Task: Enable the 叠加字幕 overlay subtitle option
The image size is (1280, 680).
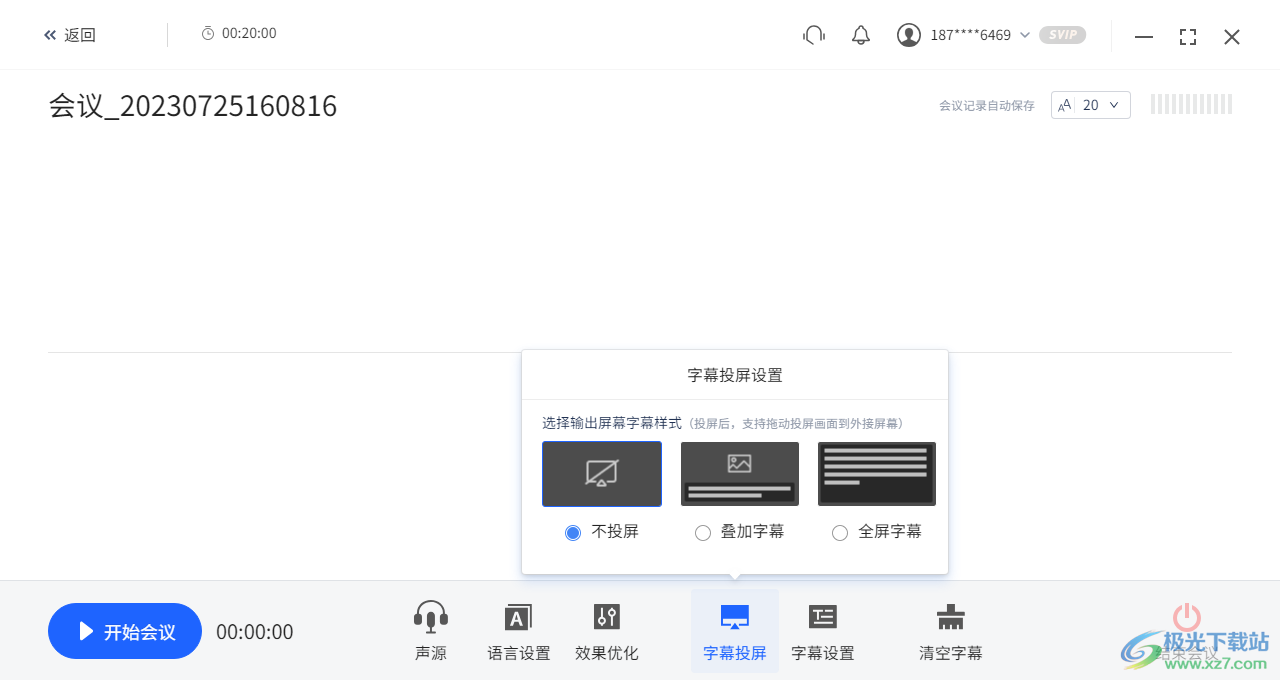Action: point(703,533)
